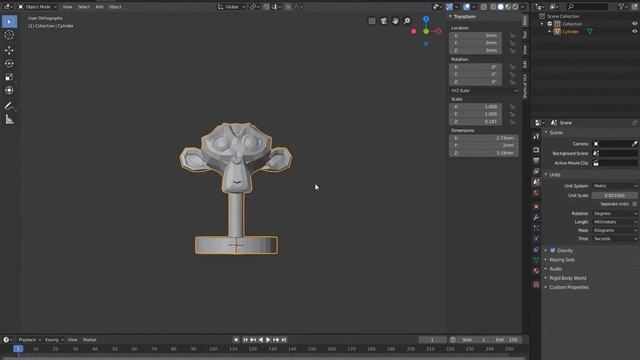This screenshot has height=360, width=640.
Task: Click the pan view hand icon
Action: [x=396, y=21]
